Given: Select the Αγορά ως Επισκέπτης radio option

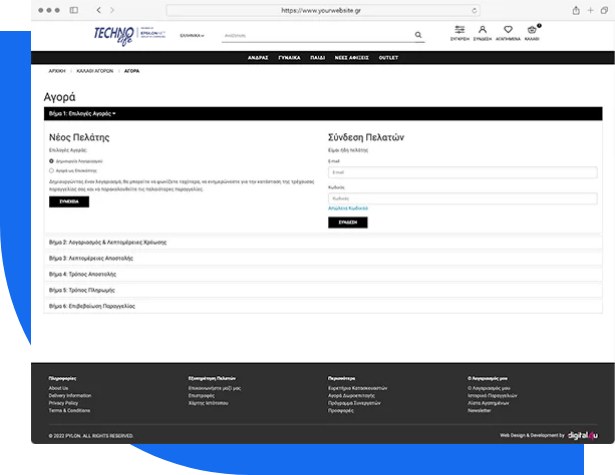Looking at the screenshot, I should coord(51,170).
